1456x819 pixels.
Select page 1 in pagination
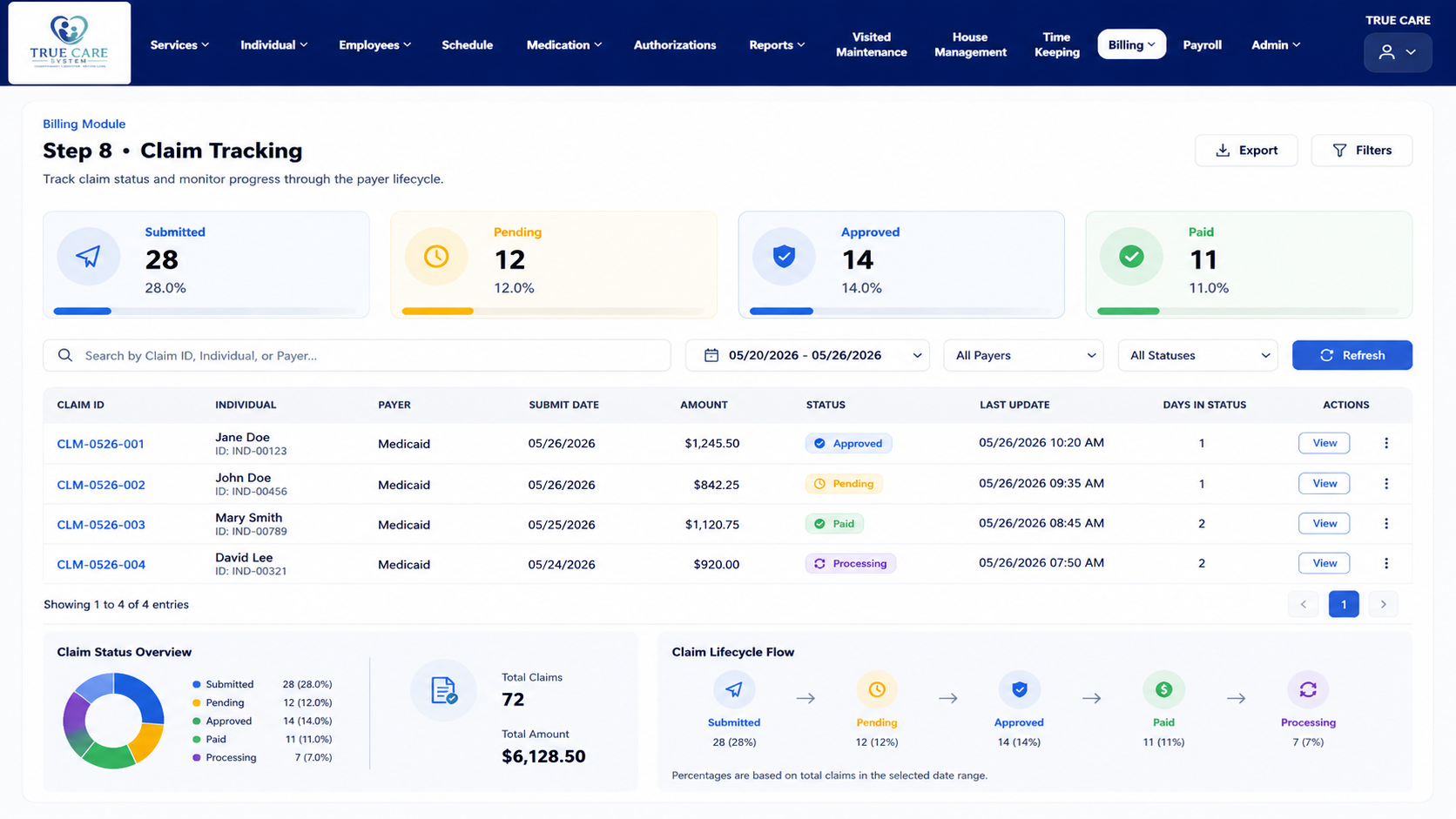tap(1344, 604)
